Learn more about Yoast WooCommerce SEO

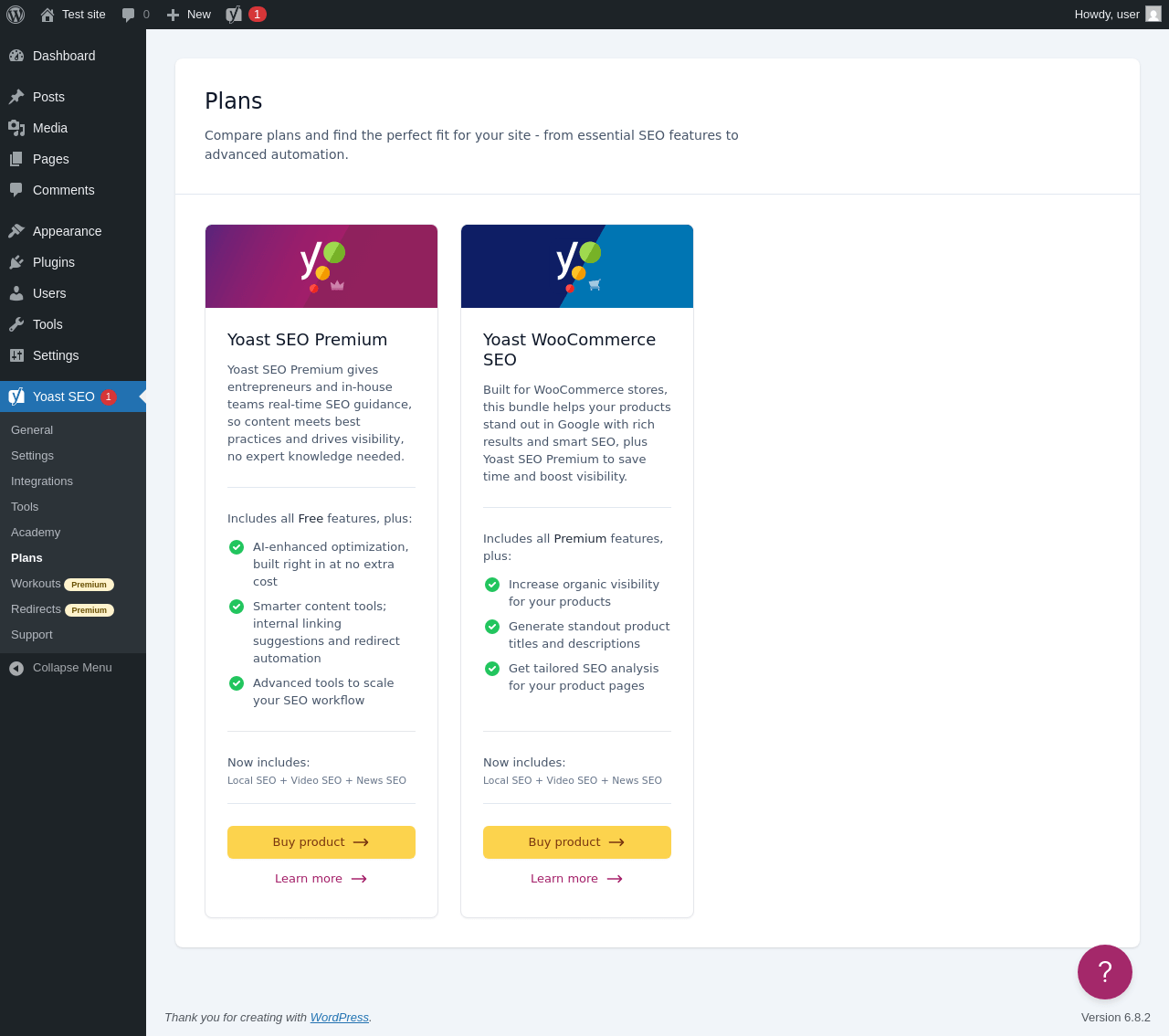(x=577, y=879)
